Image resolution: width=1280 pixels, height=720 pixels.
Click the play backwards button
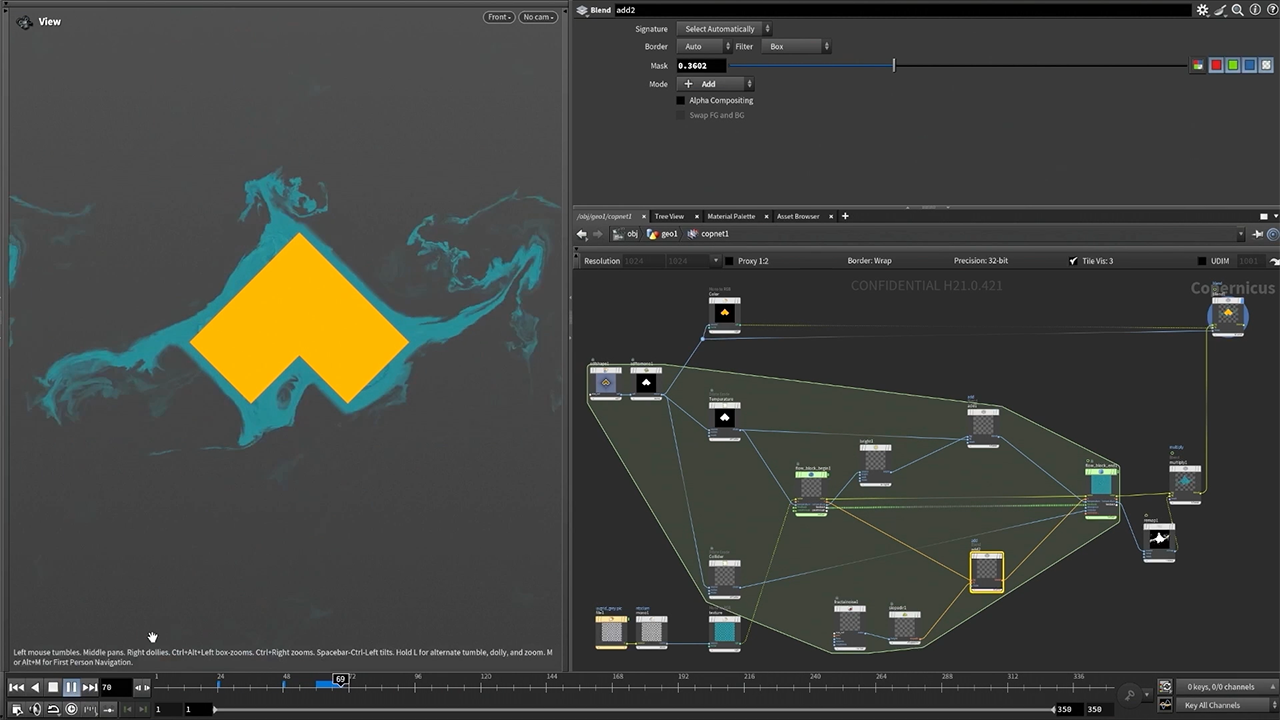35,687
